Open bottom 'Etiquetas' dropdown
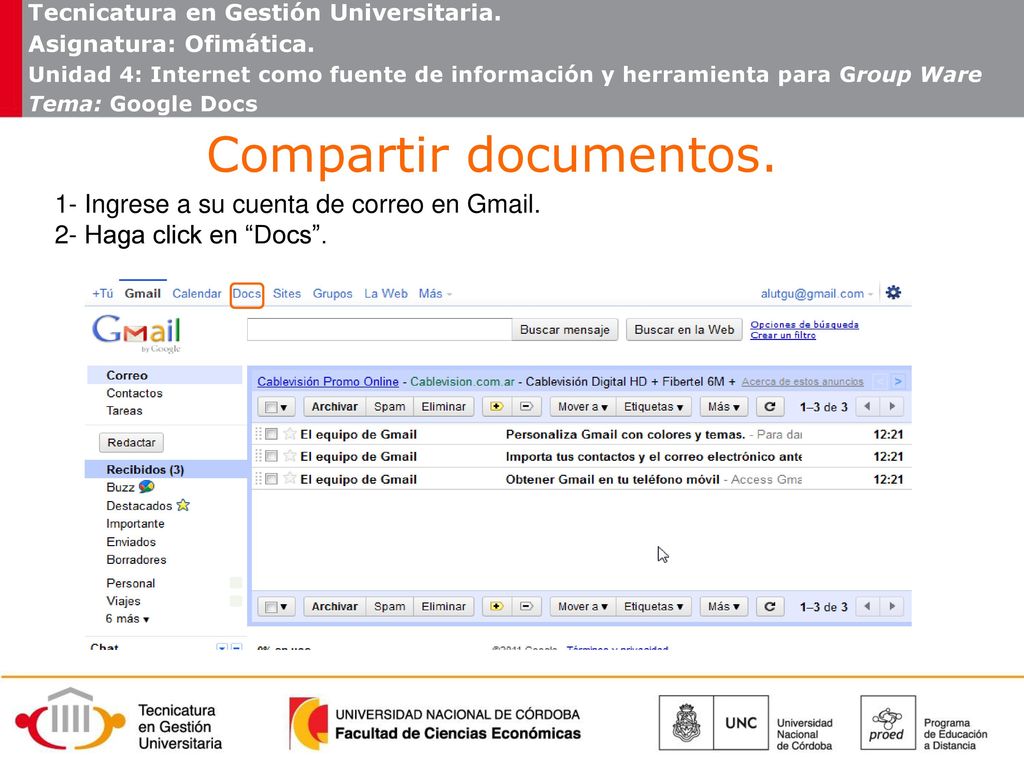 (653, 606)
